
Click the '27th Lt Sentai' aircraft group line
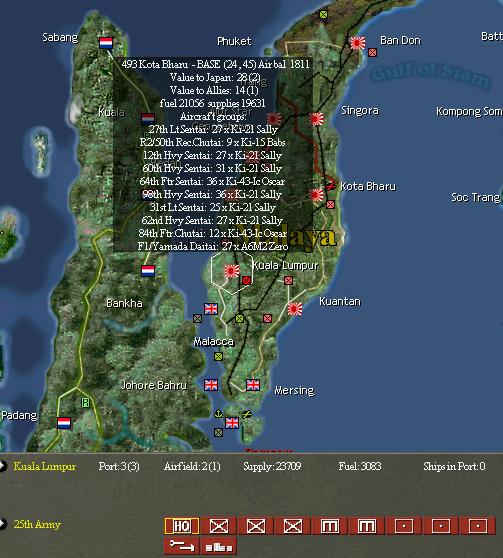coord(213,129)
